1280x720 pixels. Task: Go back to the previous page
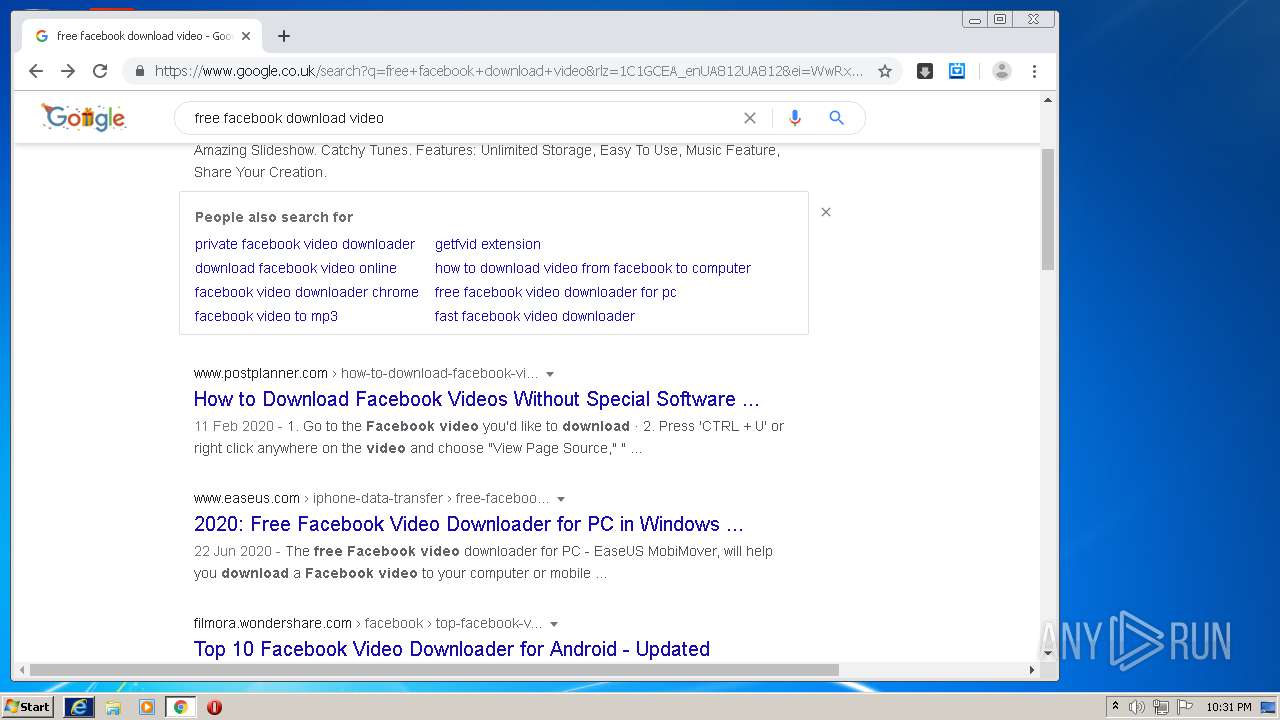coord(36,71)
